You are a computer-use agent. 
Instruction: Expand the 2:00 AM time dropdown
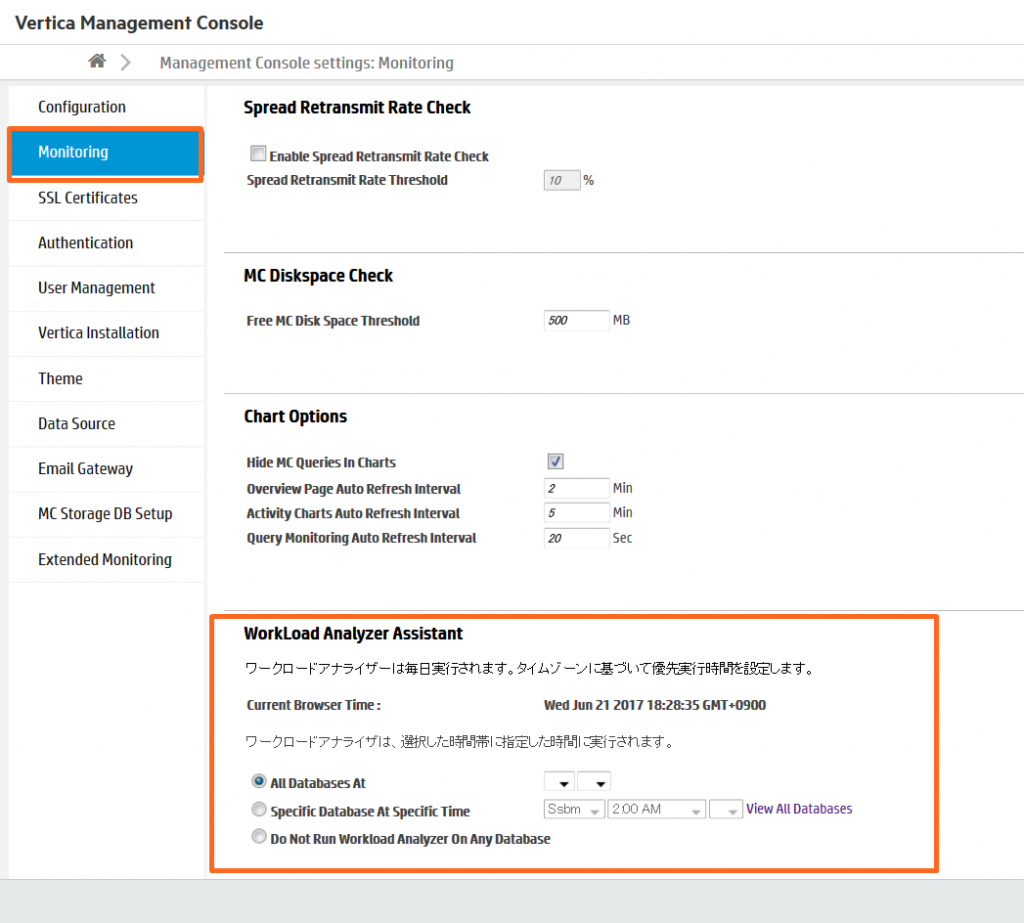tap(656, 809)
